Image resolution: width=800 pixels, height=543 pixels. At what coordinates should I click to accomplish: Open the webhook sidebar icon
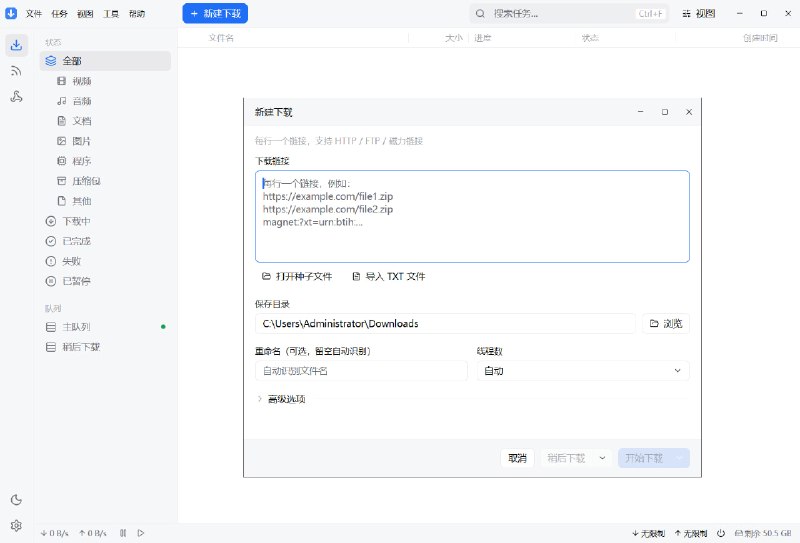click(16, 96)
